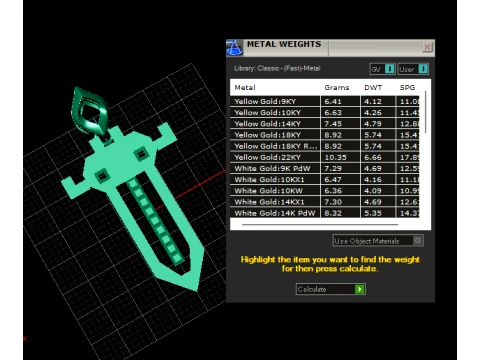Click the 4.79 DWT value
Viewport: 480px width, 360px height.
coord(373,124)
